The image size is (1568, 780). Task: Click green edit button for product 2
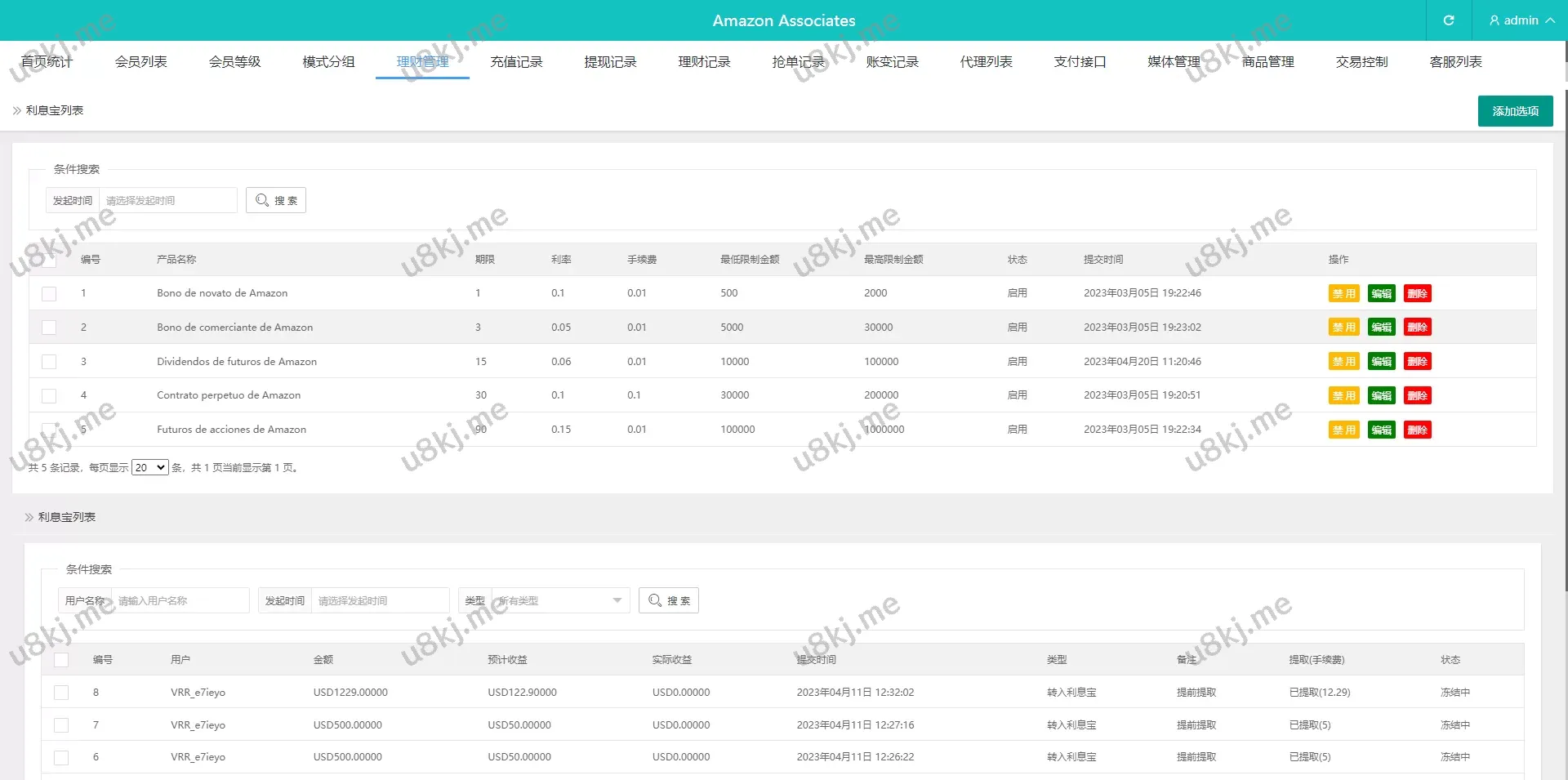coord(1381,328)
